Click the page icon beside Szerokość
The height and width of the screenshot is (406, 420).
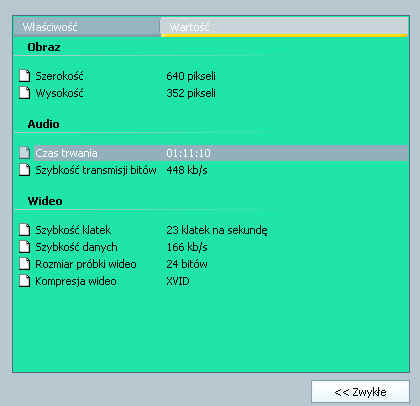(25, 76)
